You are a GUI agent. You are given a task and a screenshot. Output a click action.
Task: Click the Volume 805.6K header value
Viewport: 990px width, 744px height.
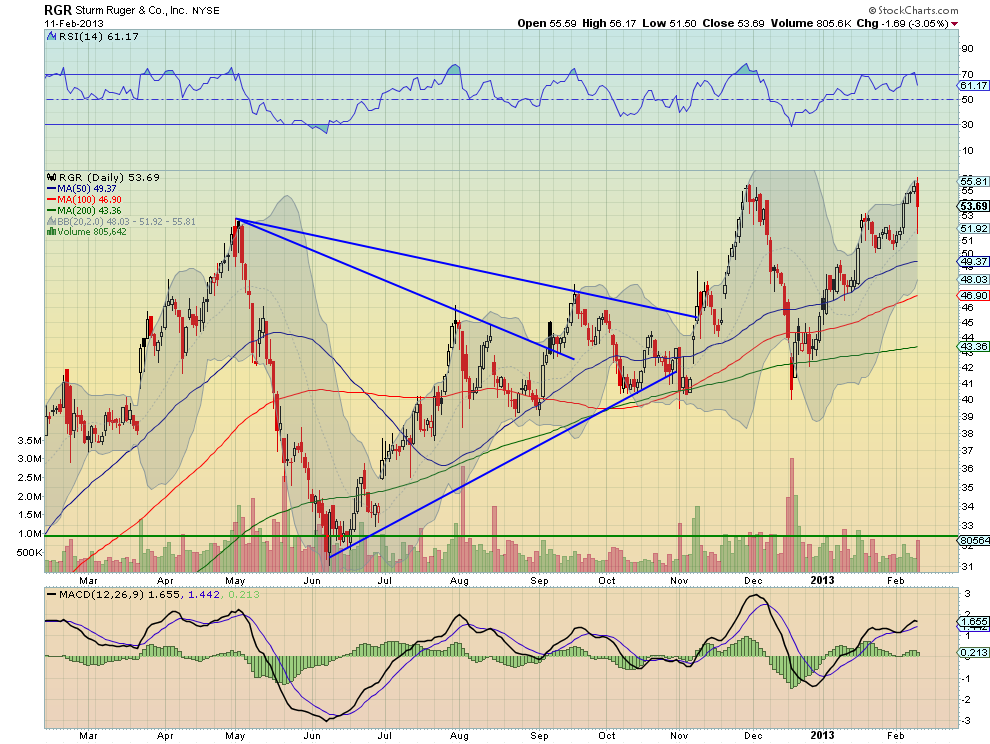(x=811, y=23)
